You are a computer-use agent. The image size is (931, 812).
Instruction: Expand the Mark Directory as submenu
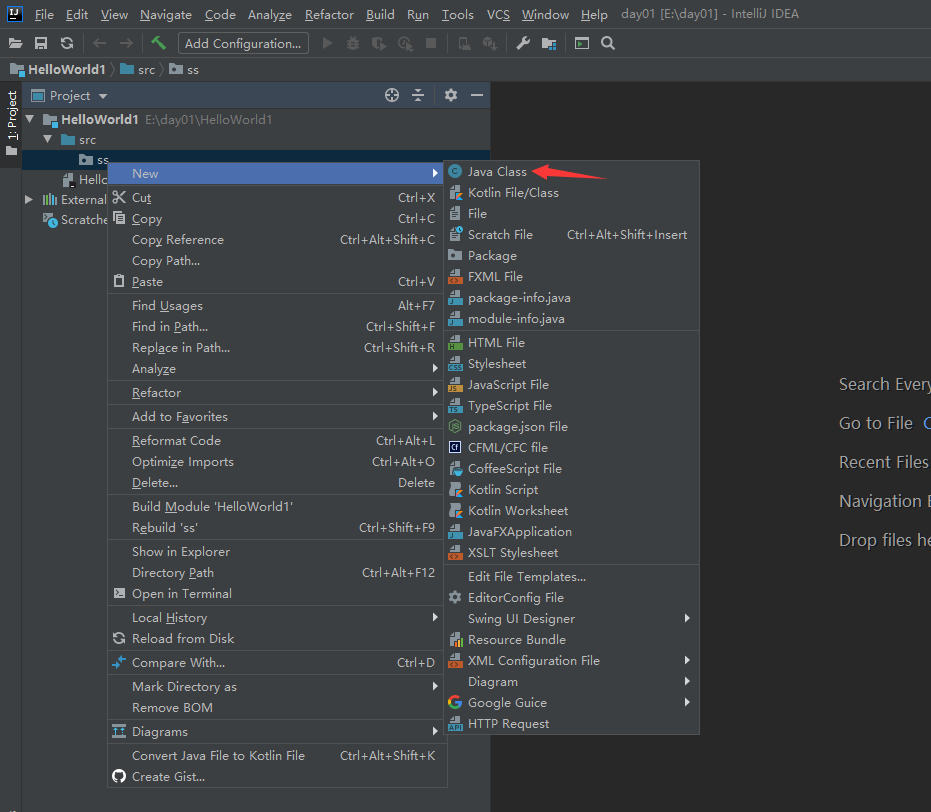276,687
